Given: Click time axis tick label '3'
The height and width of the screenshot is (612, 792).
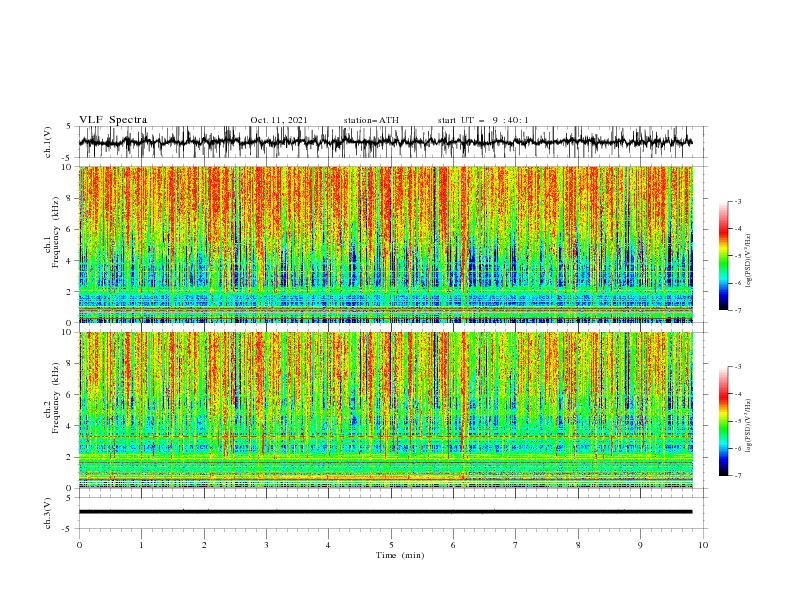Looking at the screenshot, I should click(x=266, y=545).
